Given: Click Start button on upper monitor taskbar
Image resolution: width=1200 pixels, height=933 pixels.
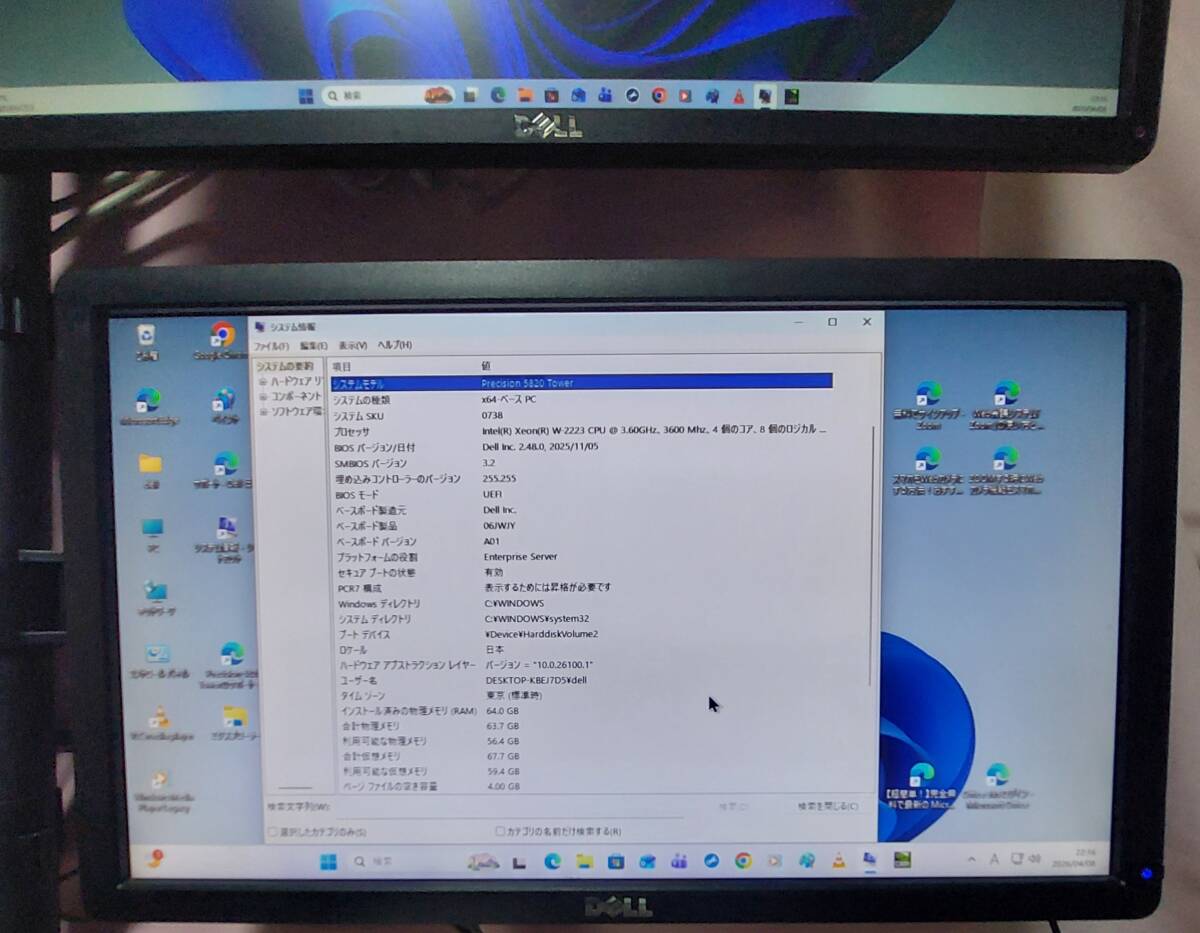Looking at the screenshot, I should [305, 96].
